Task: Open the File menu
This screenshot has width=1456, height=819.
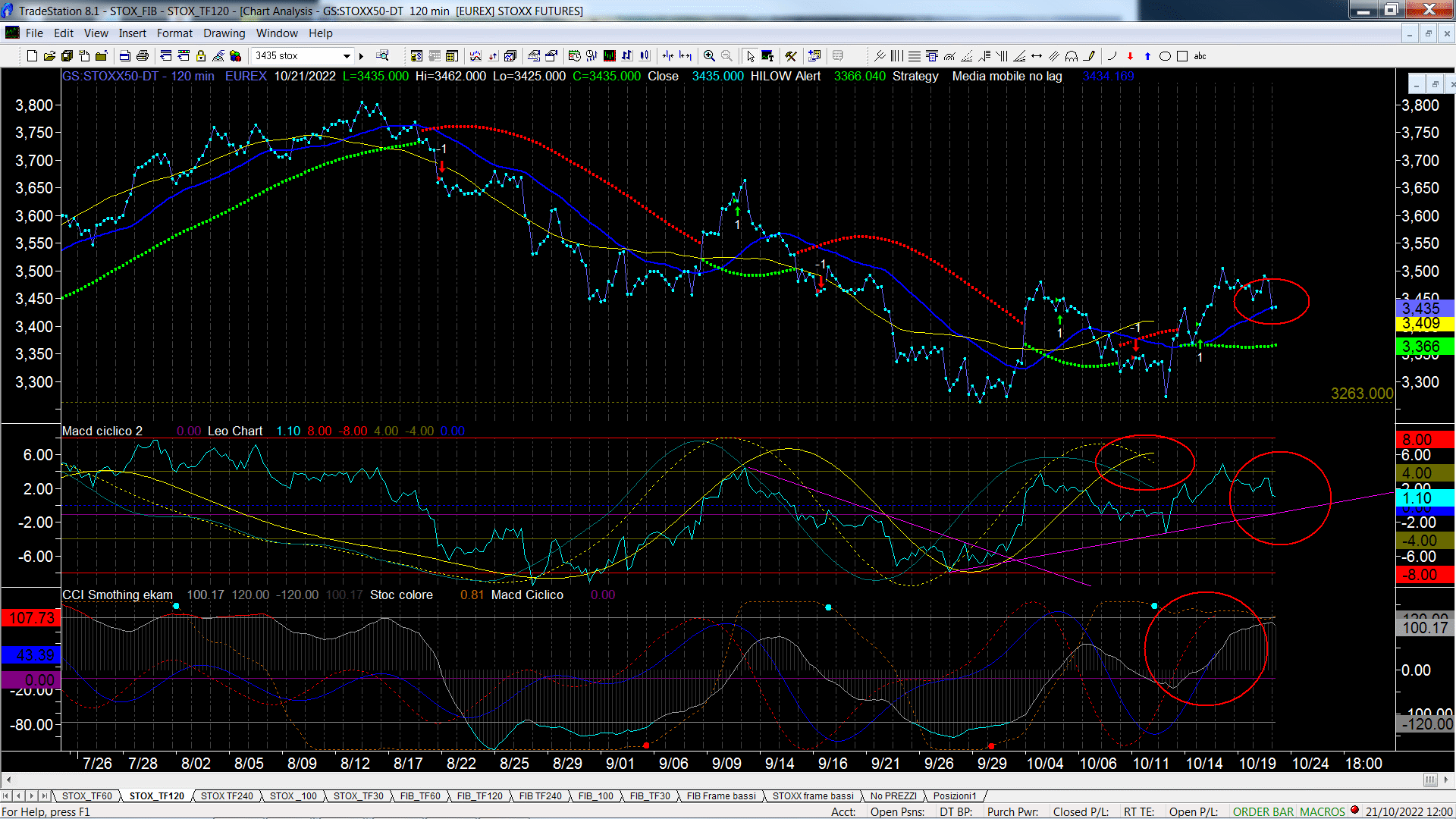Action: tap(34, 33)
